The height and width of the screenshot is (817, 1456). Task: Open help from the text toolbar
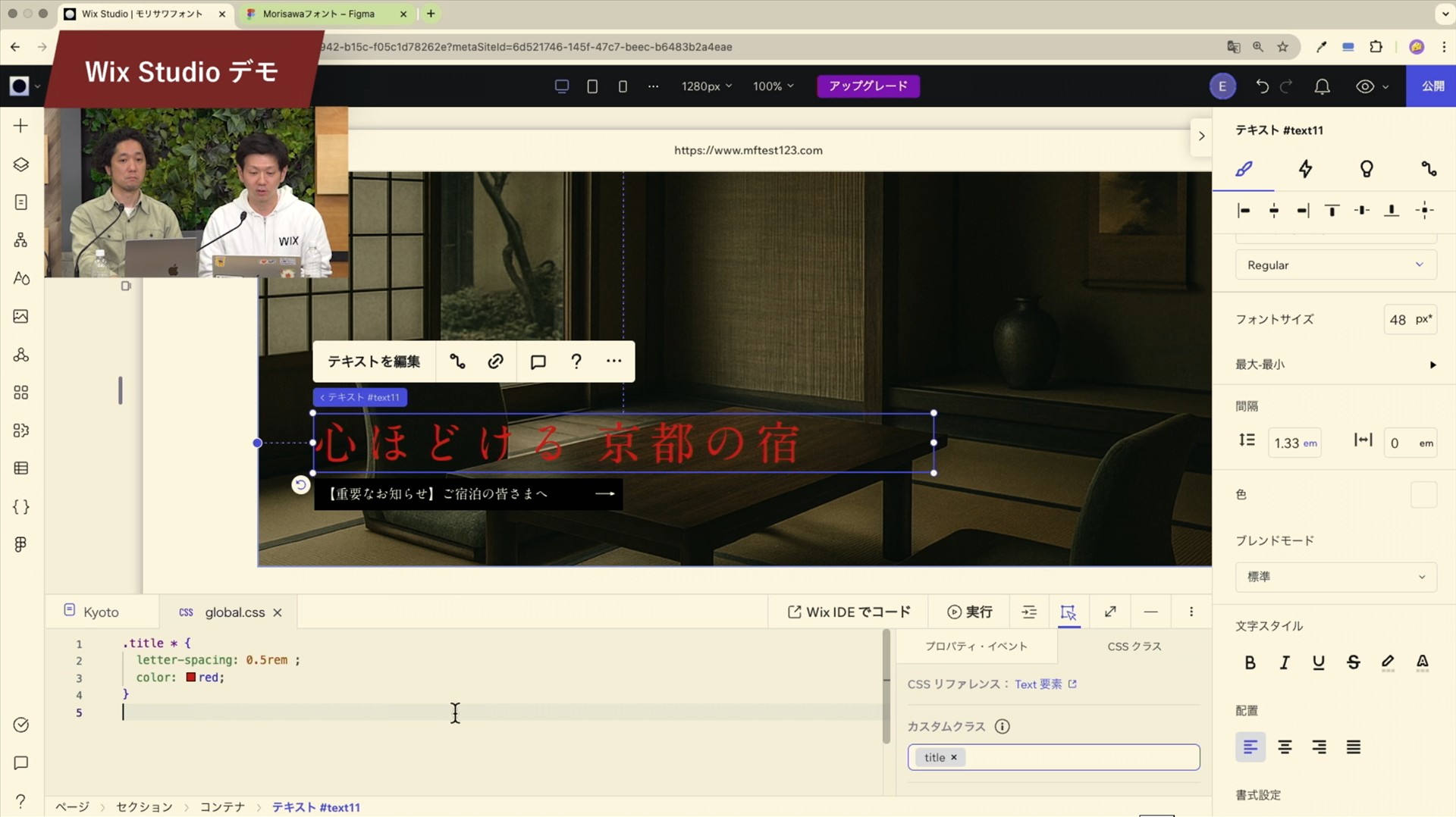coord(576,362)
